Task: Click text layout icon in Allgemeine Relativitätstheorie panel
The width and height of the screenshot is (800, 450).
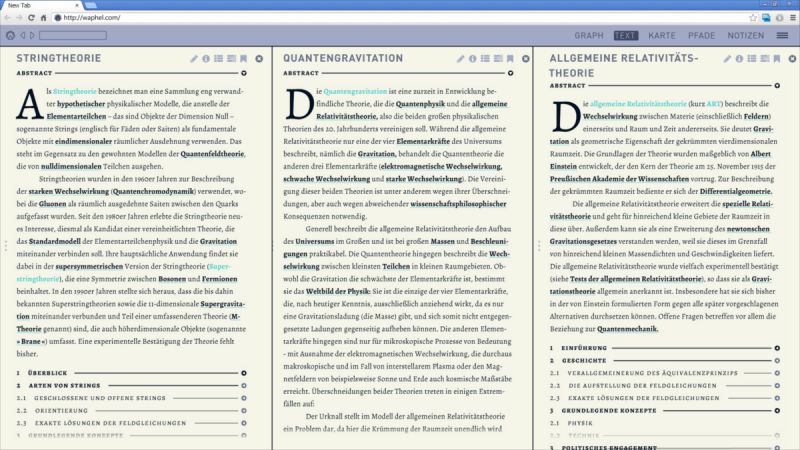Action: (x=765, y=59)
